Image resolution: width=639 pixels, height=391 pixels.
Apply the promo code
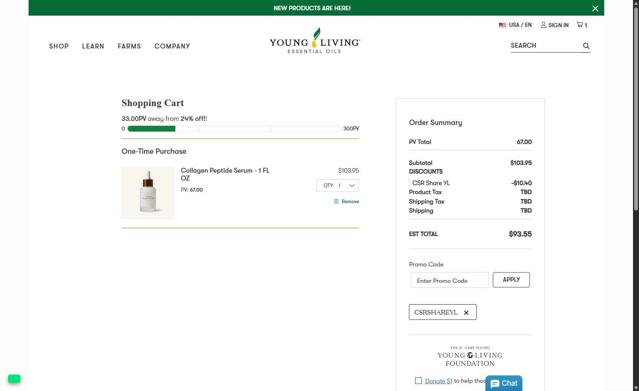click(x=511, y=280)
